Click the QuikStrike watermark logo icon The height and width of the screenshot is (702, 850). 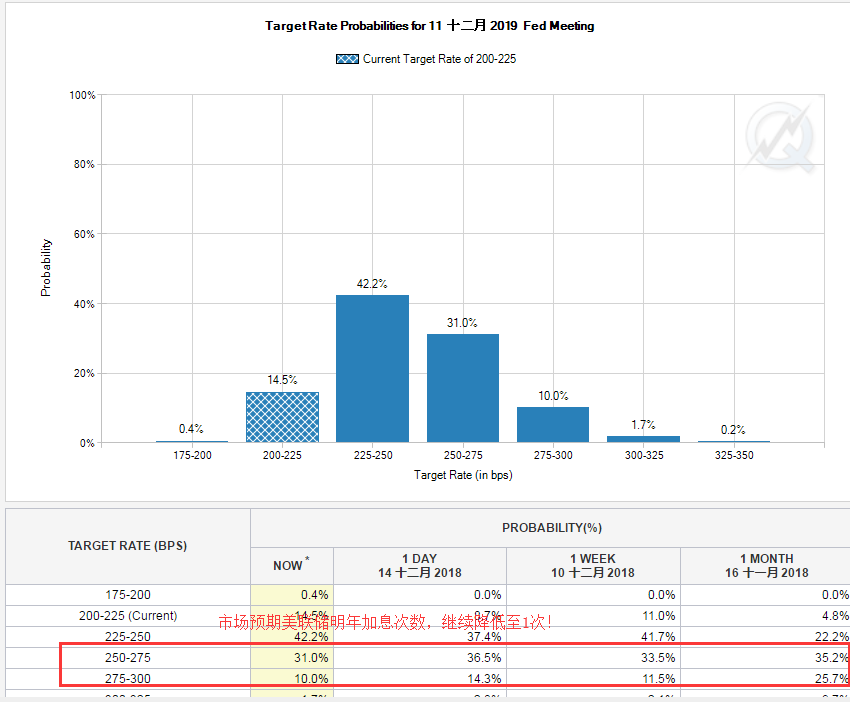click(x=780, y=137)
